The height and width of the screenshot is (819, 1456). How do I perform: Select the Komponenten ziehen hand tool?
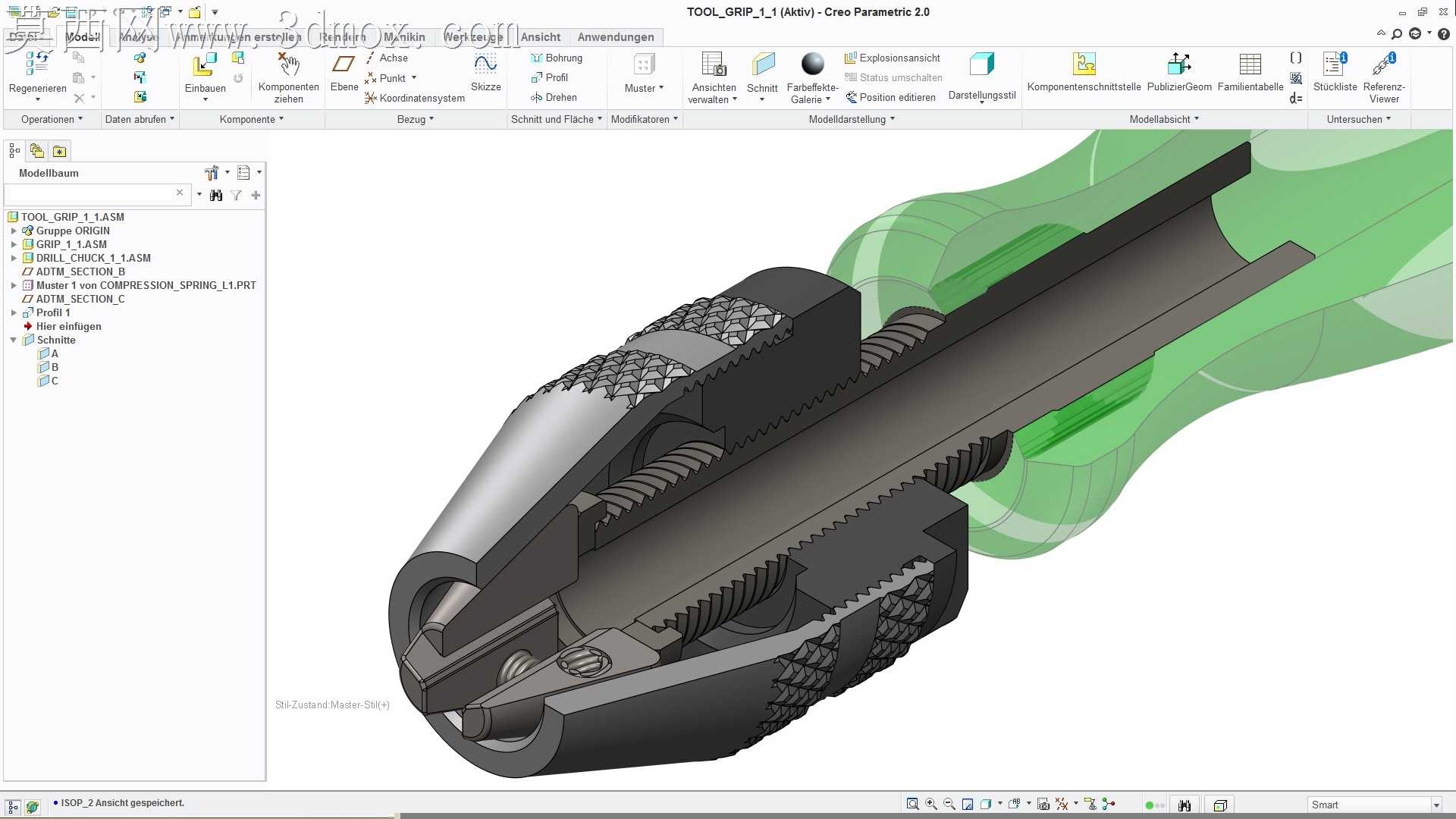288,64
